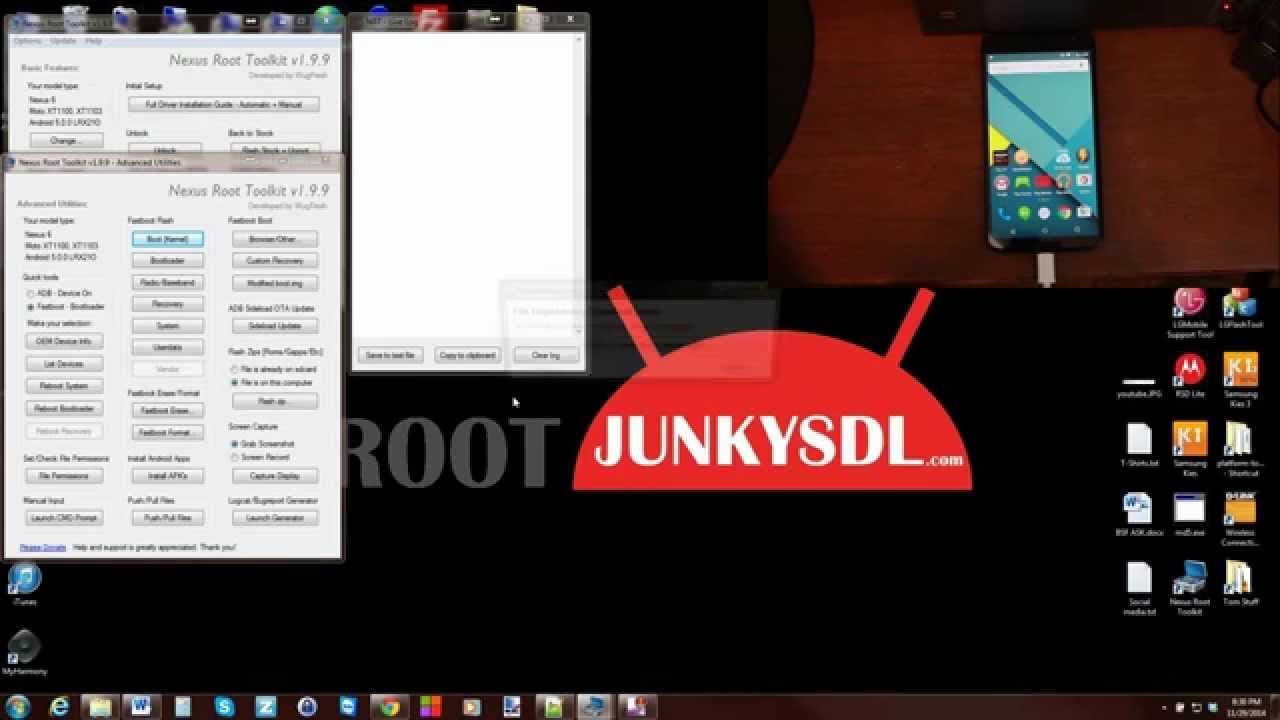Image resolution: width=1280 pixels, height=720 pixels.
Task: Click the Modified boot.img button
Action: [275, 283]
